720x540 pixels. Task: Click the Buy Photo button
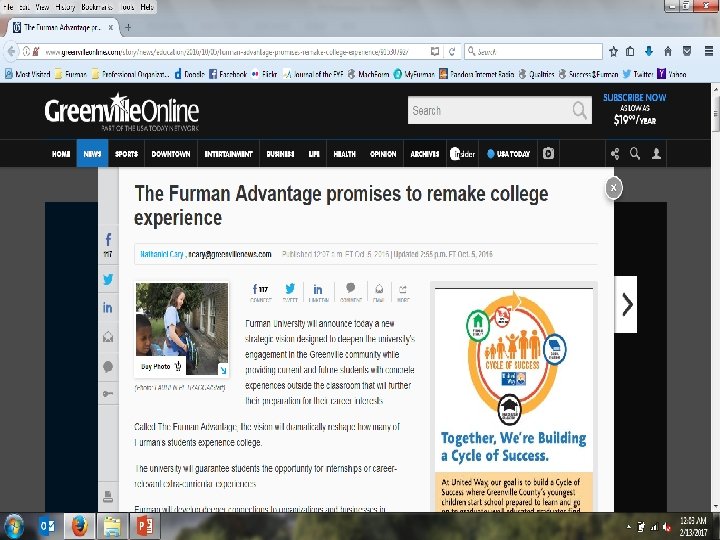[161, 366]
